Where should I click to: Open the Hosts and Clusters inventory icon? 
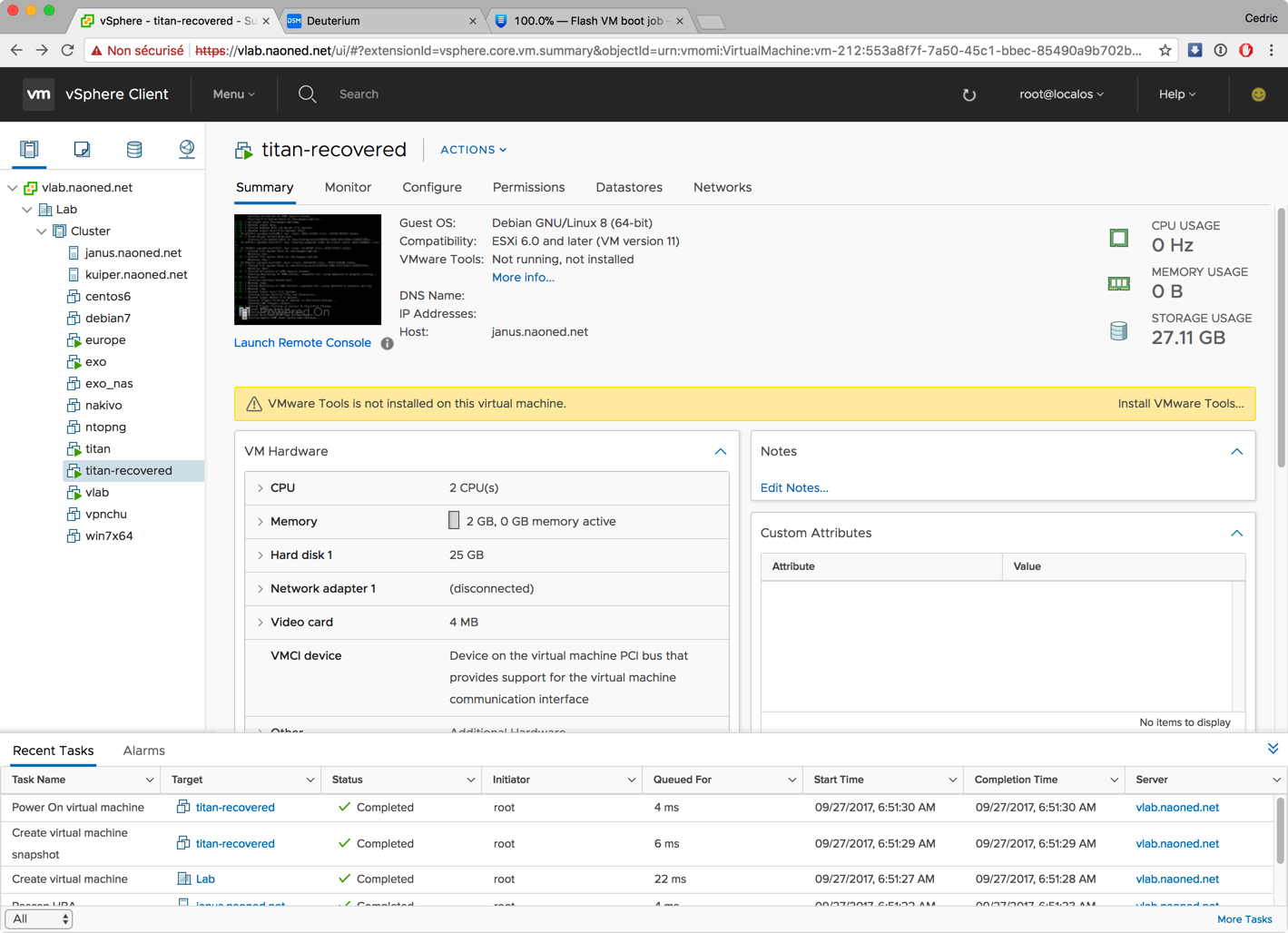click(x=29, y=149)
